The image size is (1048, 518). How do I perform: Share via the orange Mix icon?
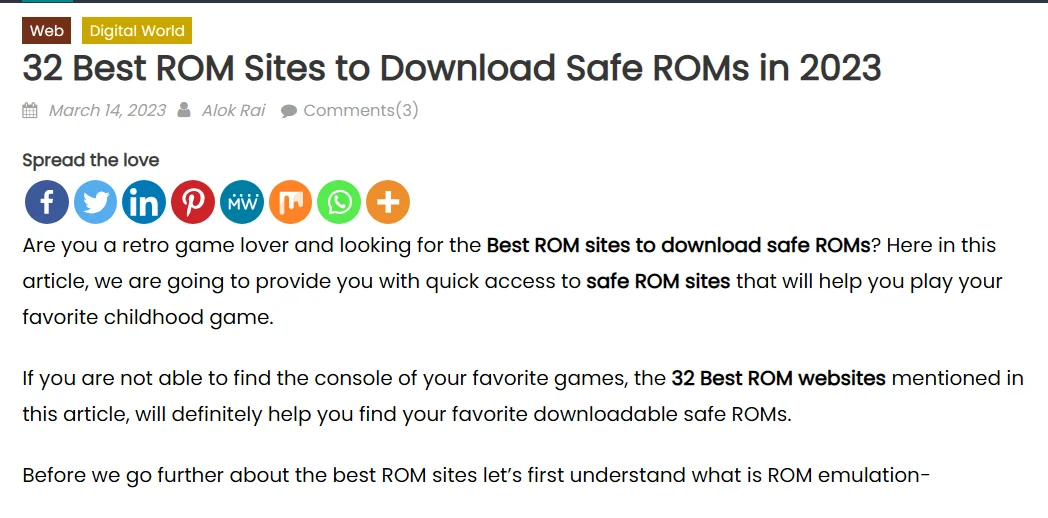point(290,202)
